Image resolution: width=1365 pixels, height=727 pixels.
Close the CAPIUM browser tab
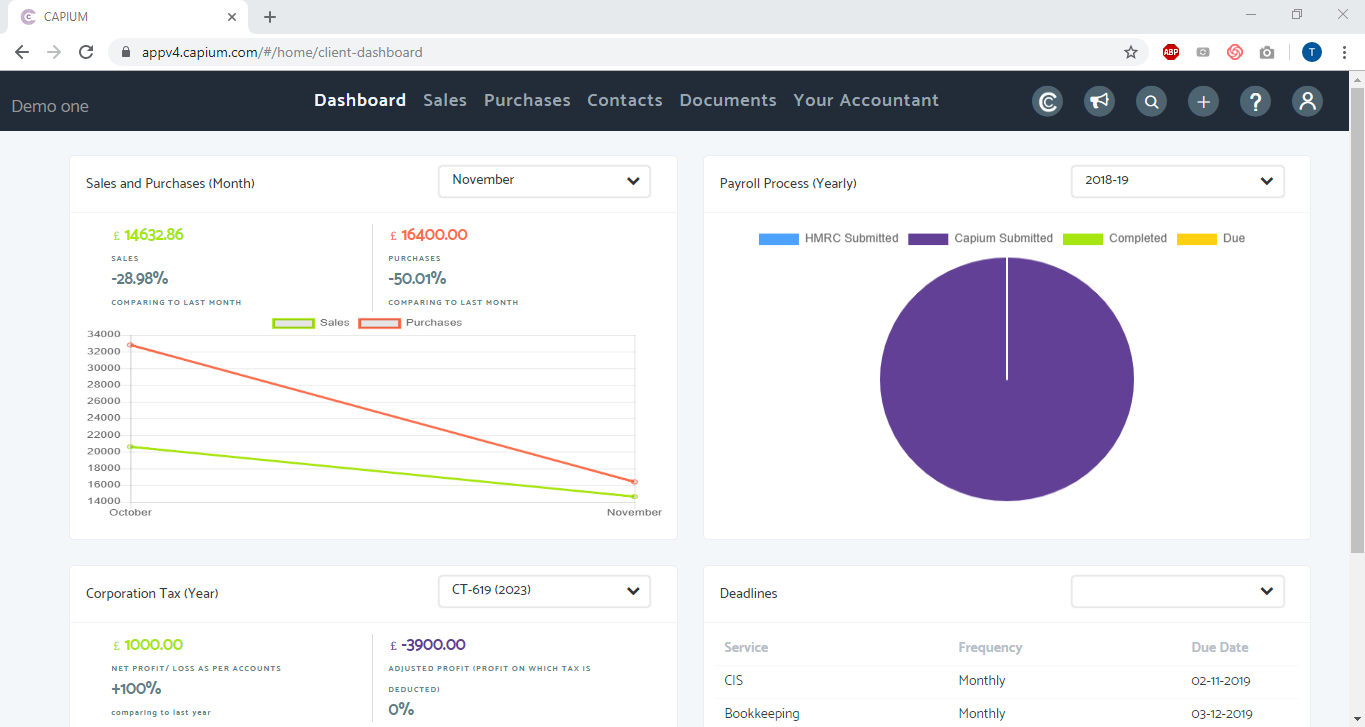click(232, 17)
